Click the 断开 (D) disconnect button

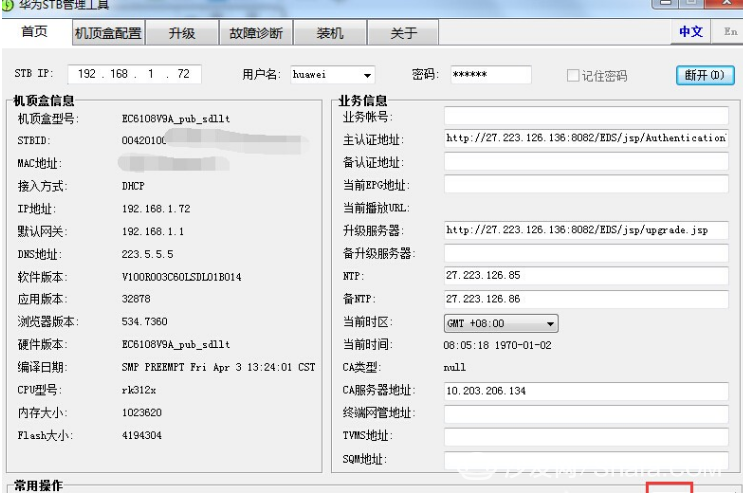click(705, 75)
